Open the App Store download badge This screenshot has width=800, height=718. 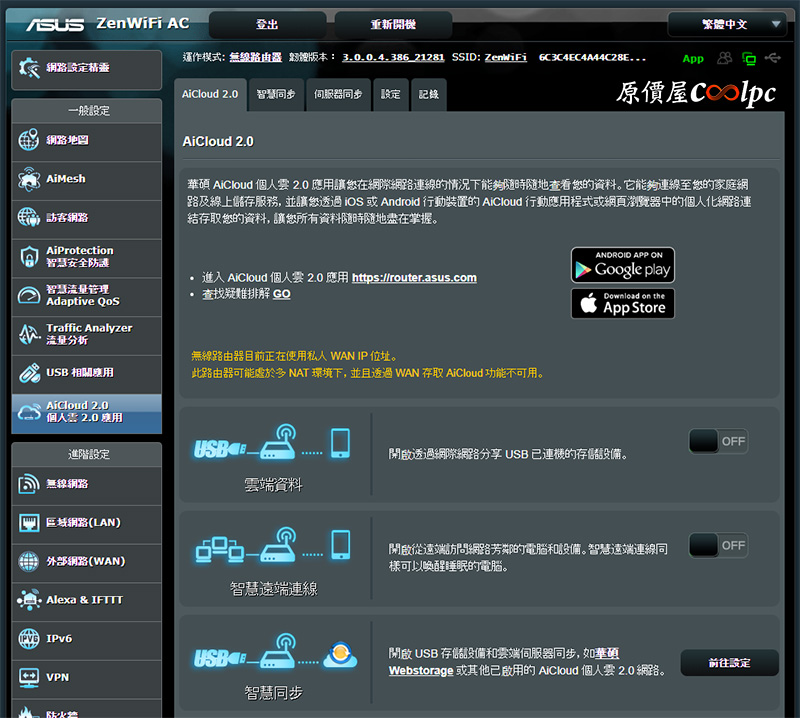click(x=622, y=304)
